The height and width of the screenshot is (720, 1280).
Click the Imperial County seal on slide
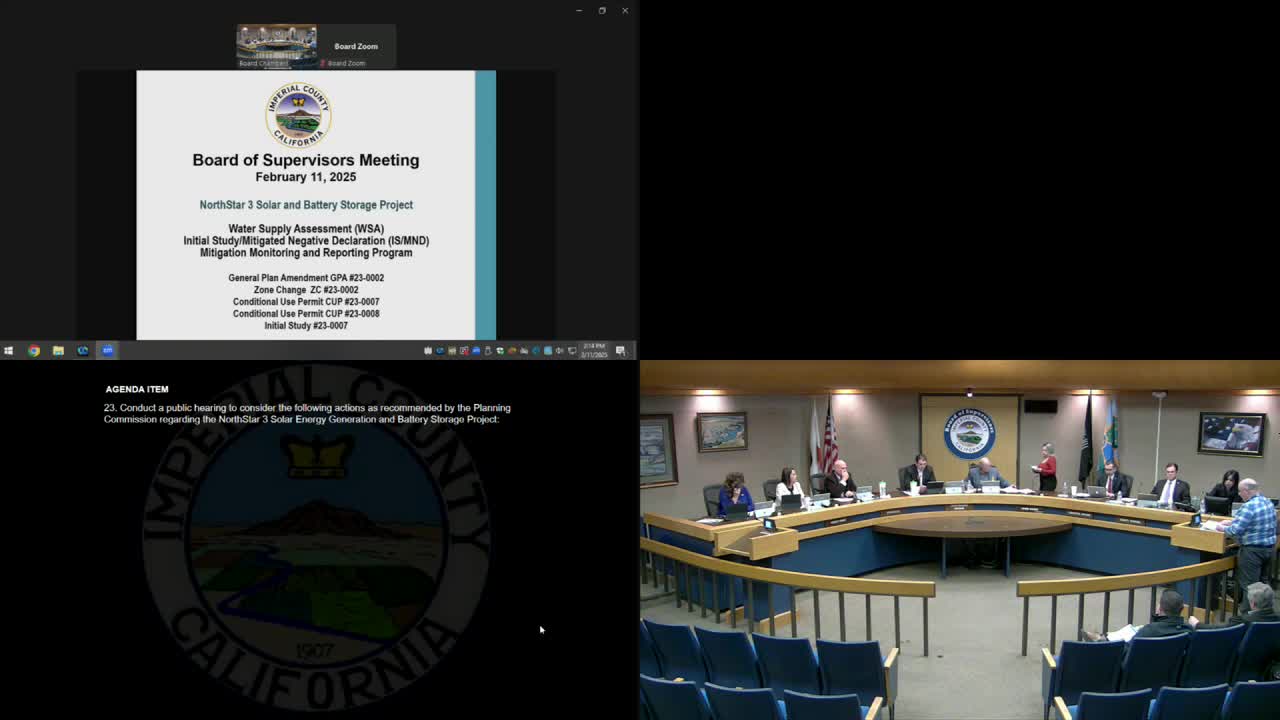coord(298,115)
